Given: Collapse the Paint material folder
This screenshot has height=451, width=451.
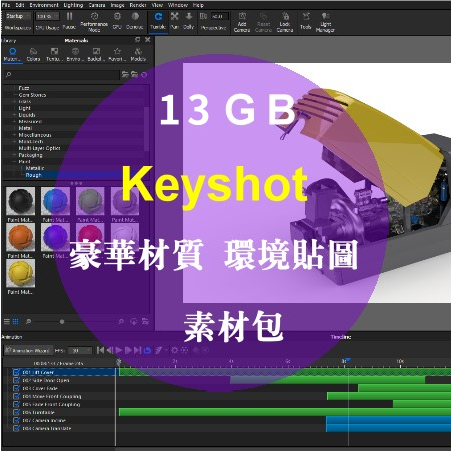Looking at the screenshot, I should tap(14, 162).
